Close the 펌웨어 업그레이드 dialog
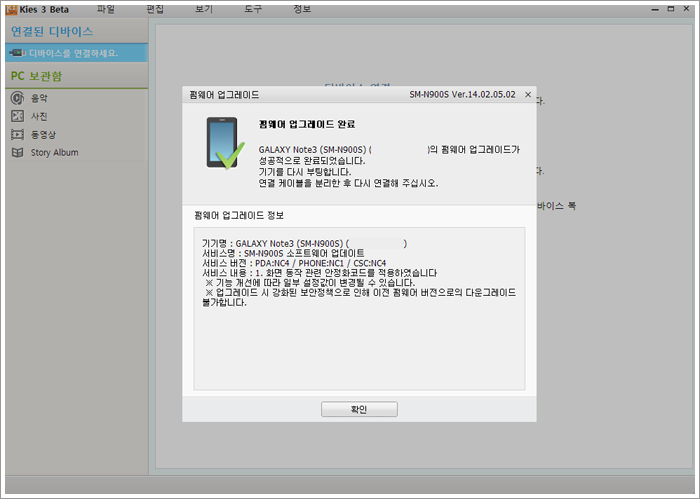 [528, 95]
